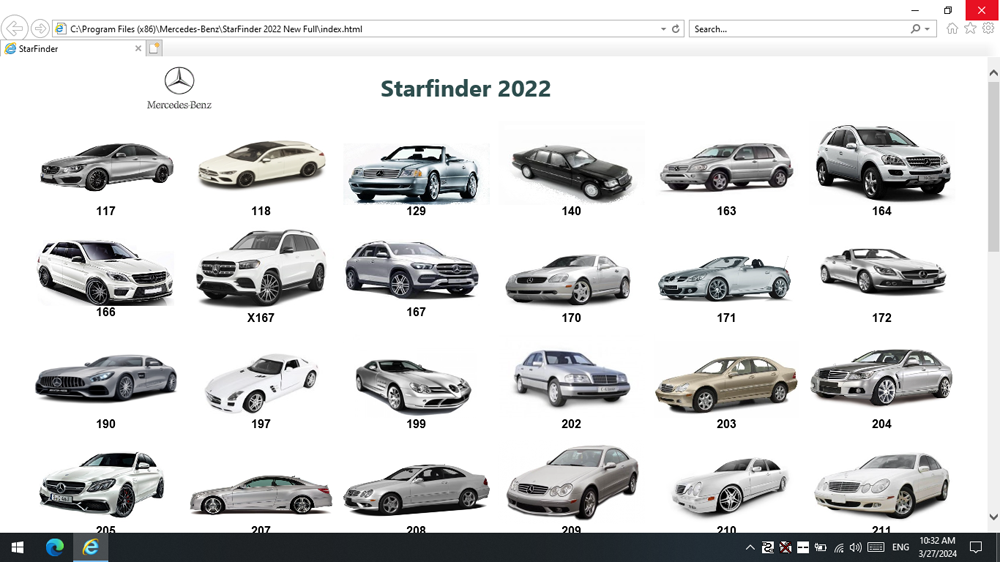Select the white 210 car image

point(730,486)
